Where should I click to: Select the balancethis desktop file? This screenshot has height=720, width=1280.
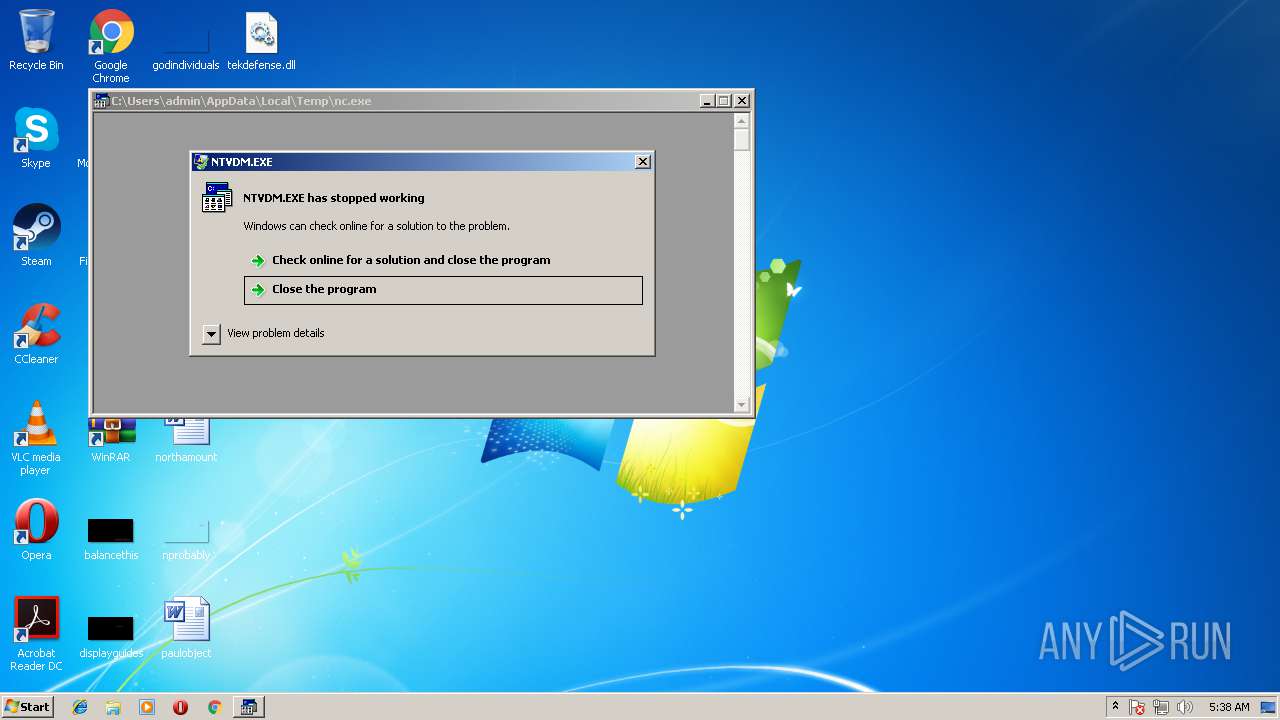tap(111, 538)
